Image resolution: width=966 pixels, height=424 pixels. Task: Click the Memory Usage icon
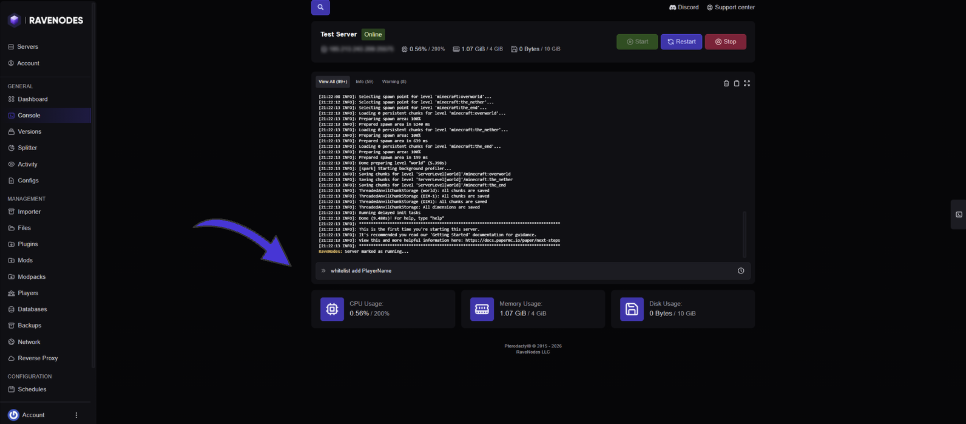point(482,309)
